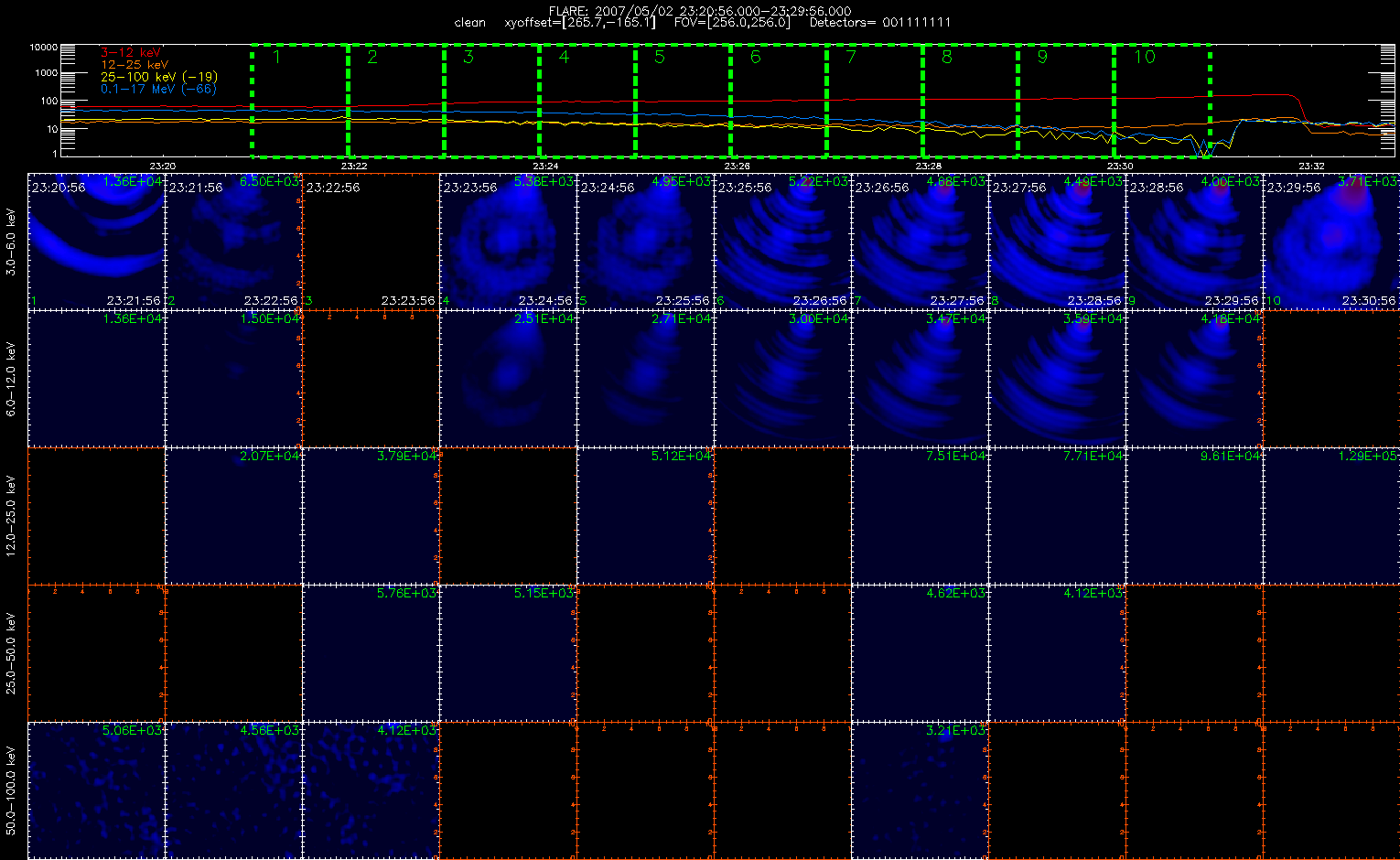The image size is (1400, 860).
Task: Open the 50-100 keV image labeled 3.21E+03
Action: 921,790
